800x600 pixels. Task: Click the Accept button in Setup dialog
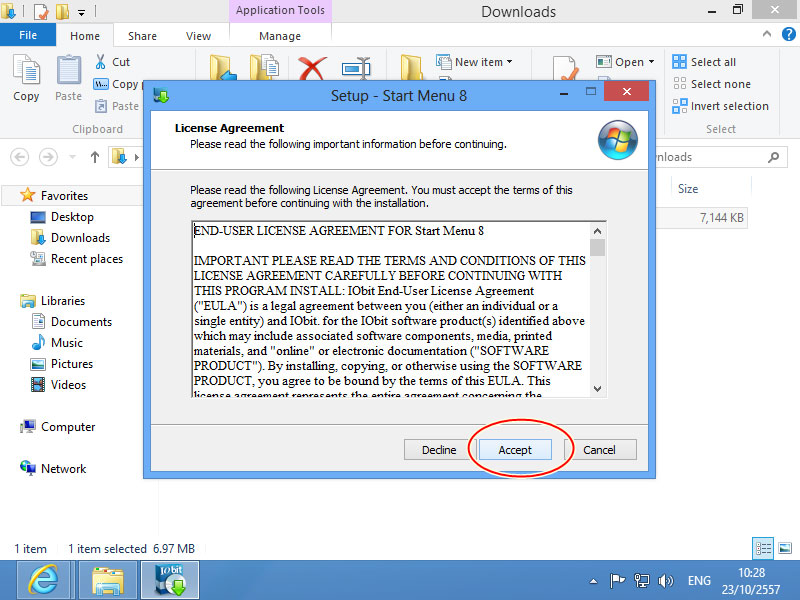point(515,449)
